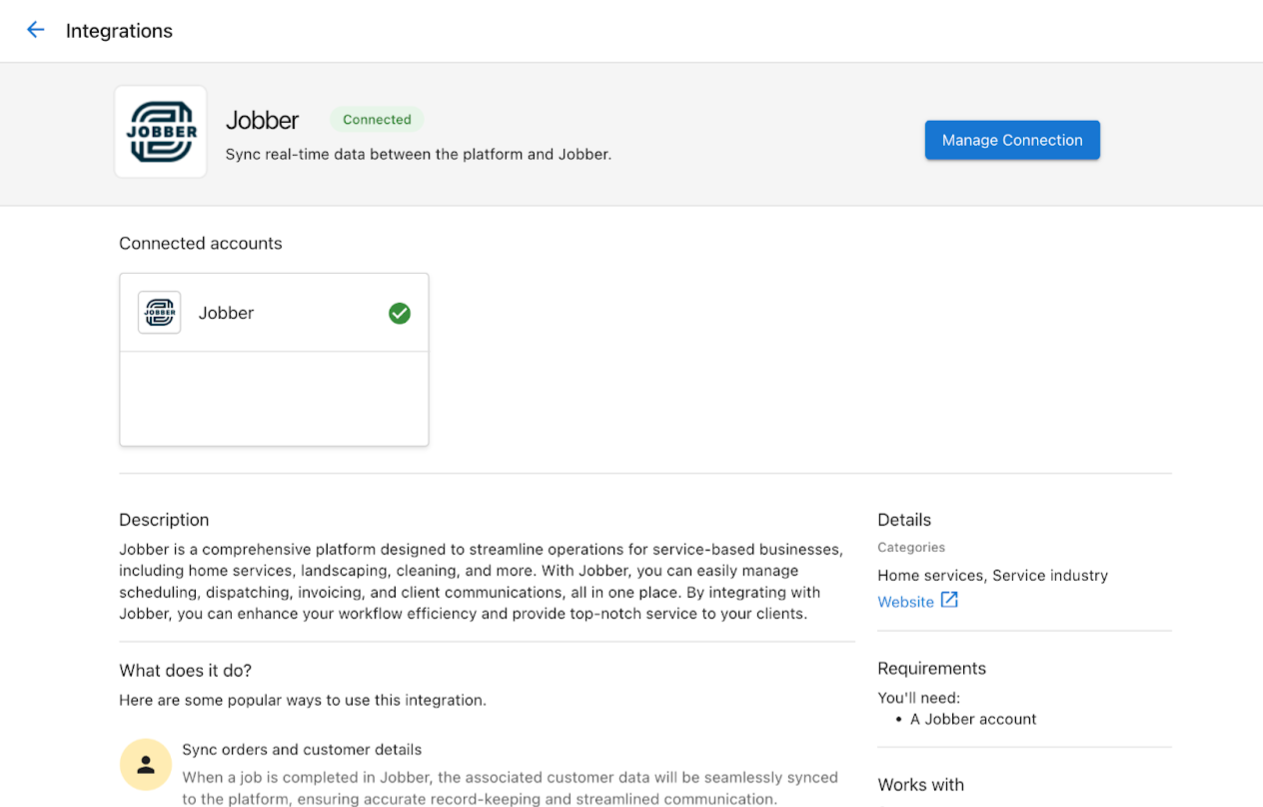Open the Jobber Website link
1263x807 pixels.
coord(905,601)
